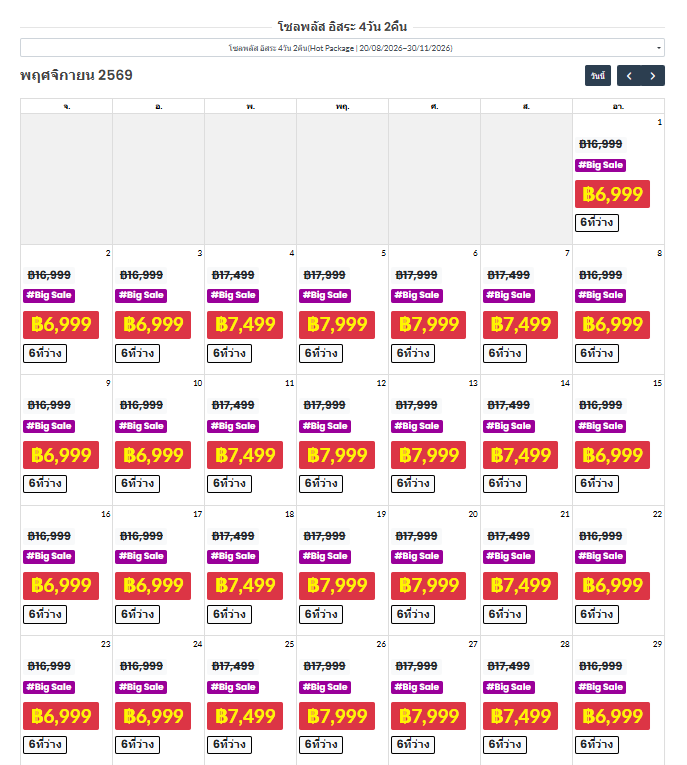Click crossed-out ฿17,499 on November 7

pyautogui.click(x=508, y=275)
